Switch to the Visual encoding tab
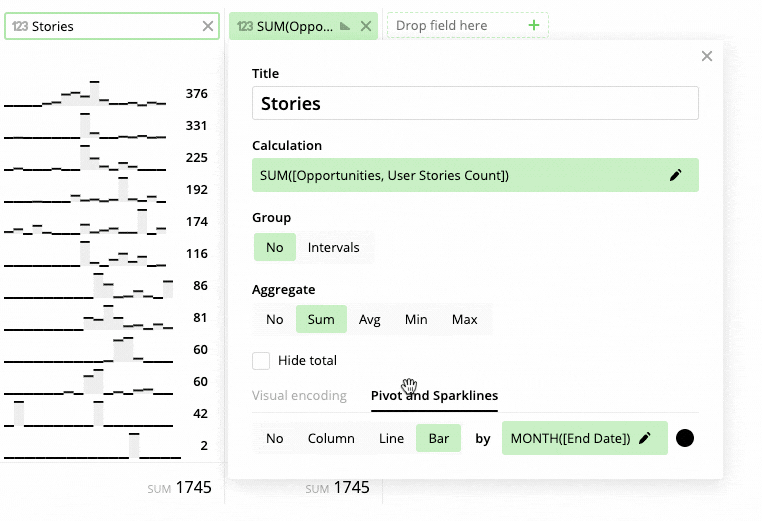762x521 pixels. 299,396
